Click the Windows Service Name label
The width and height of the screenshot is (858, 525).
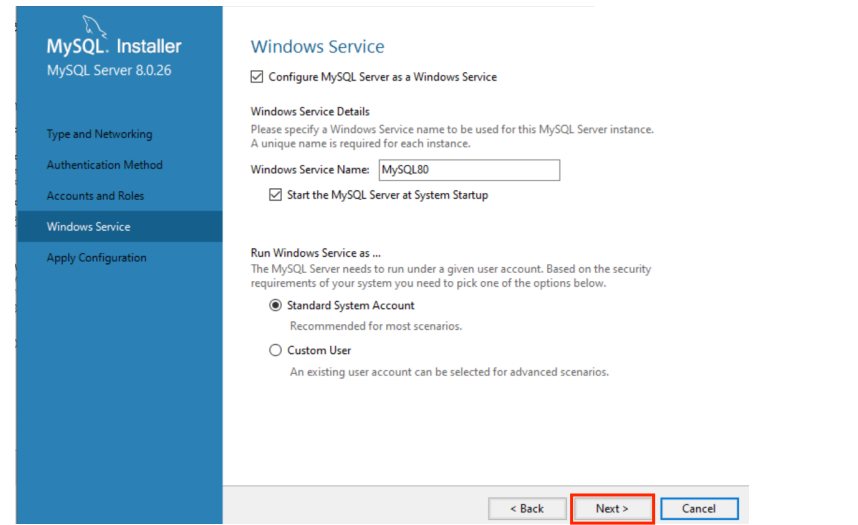(x=310, y=170)
